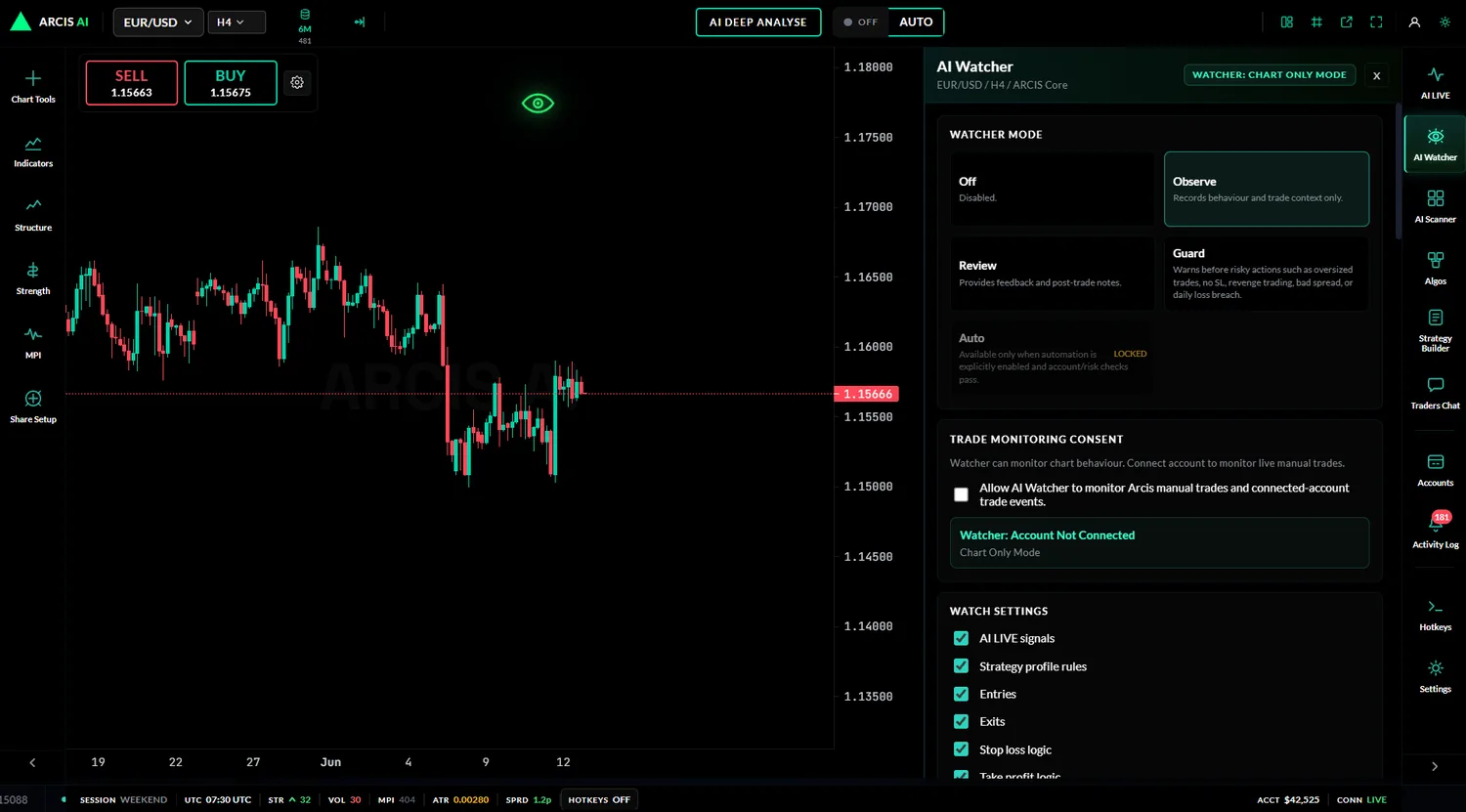Open the user profile icon
Image resolution: width=1466 pixels, height=812 pixels.
pyautogui.click(x=1414, y=21)
